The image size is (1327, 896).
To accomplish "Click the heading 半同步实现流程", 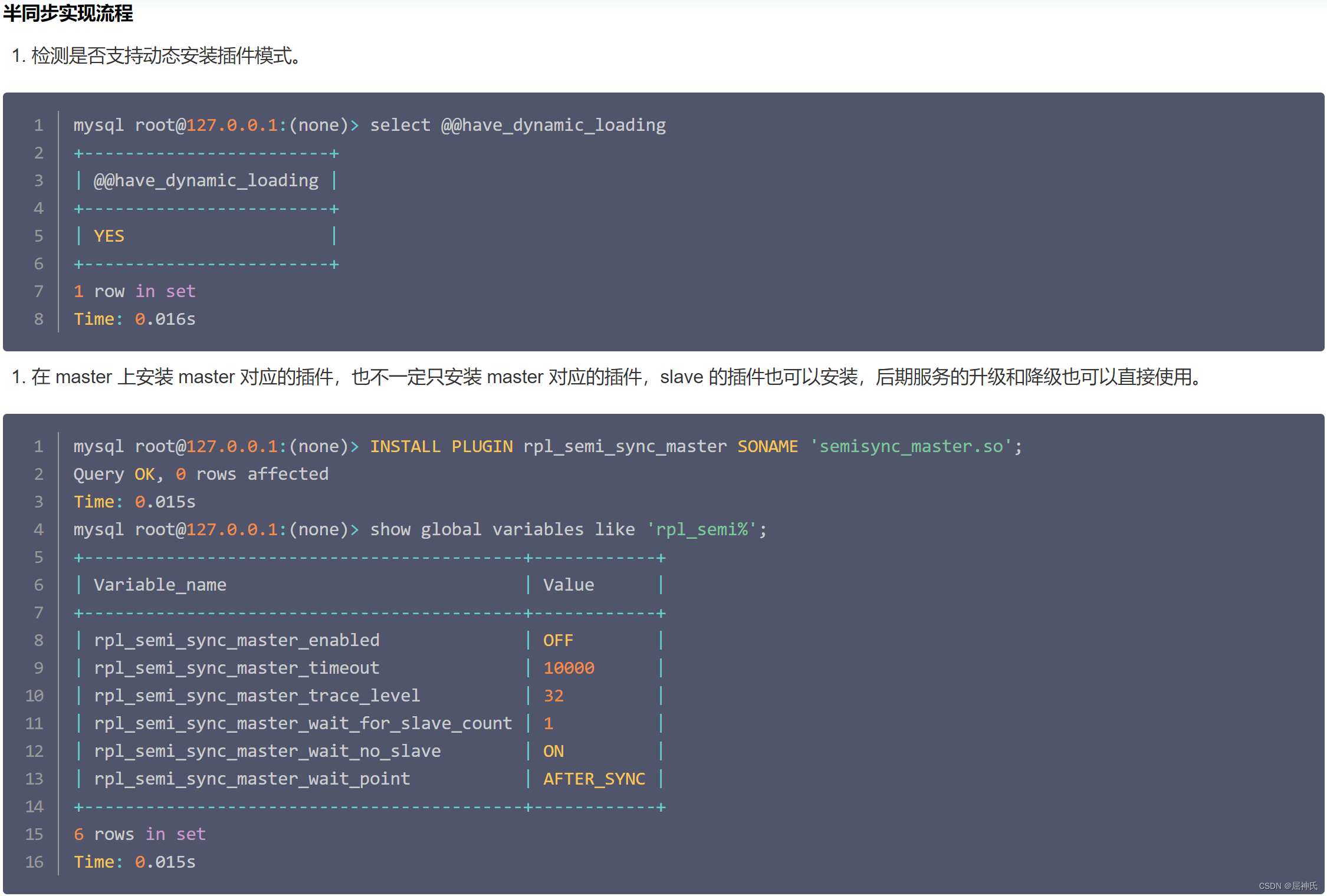I will [67, 13].
